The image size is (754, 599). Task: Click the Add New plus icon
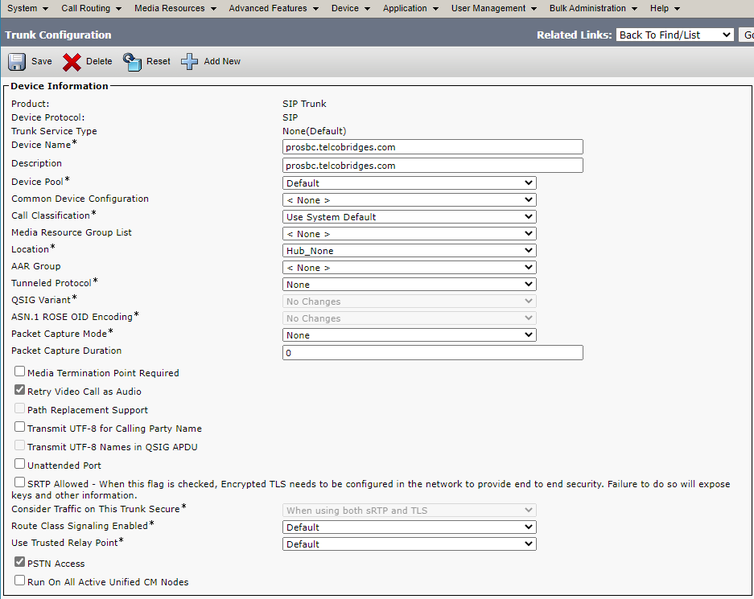click(189, 62)
